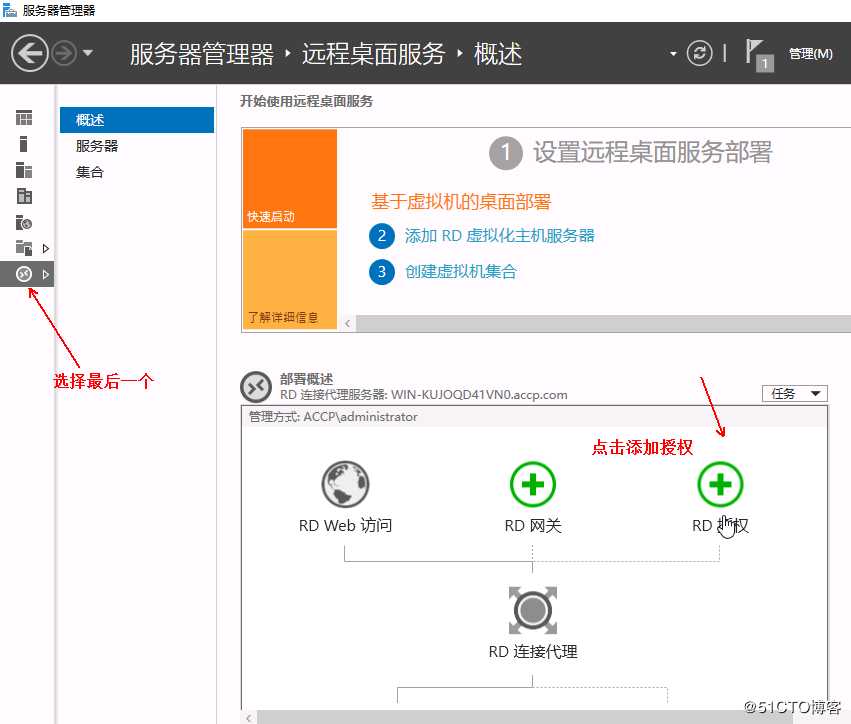Click the RD Web 访问 label
This screenshot has width=851, height=724.
click(345, 526)
